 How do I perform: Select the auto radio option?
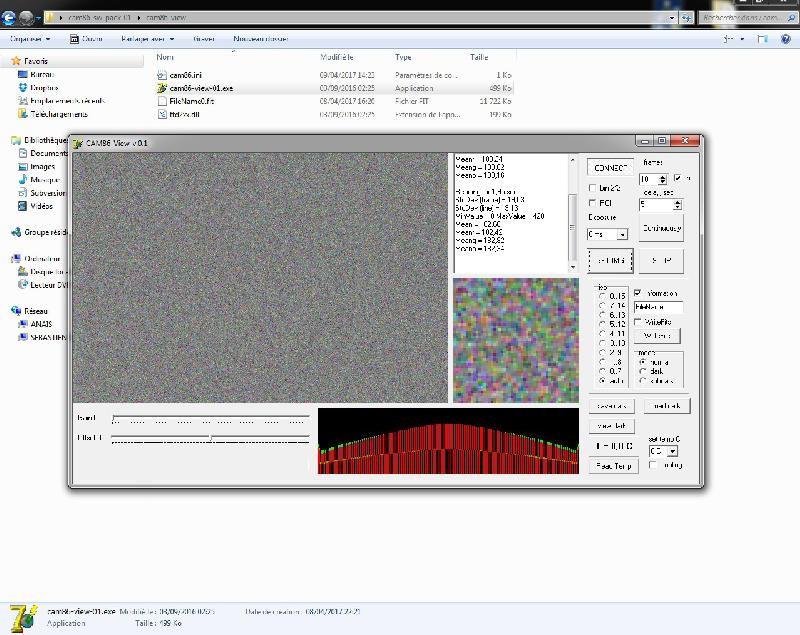click(603, 380)
